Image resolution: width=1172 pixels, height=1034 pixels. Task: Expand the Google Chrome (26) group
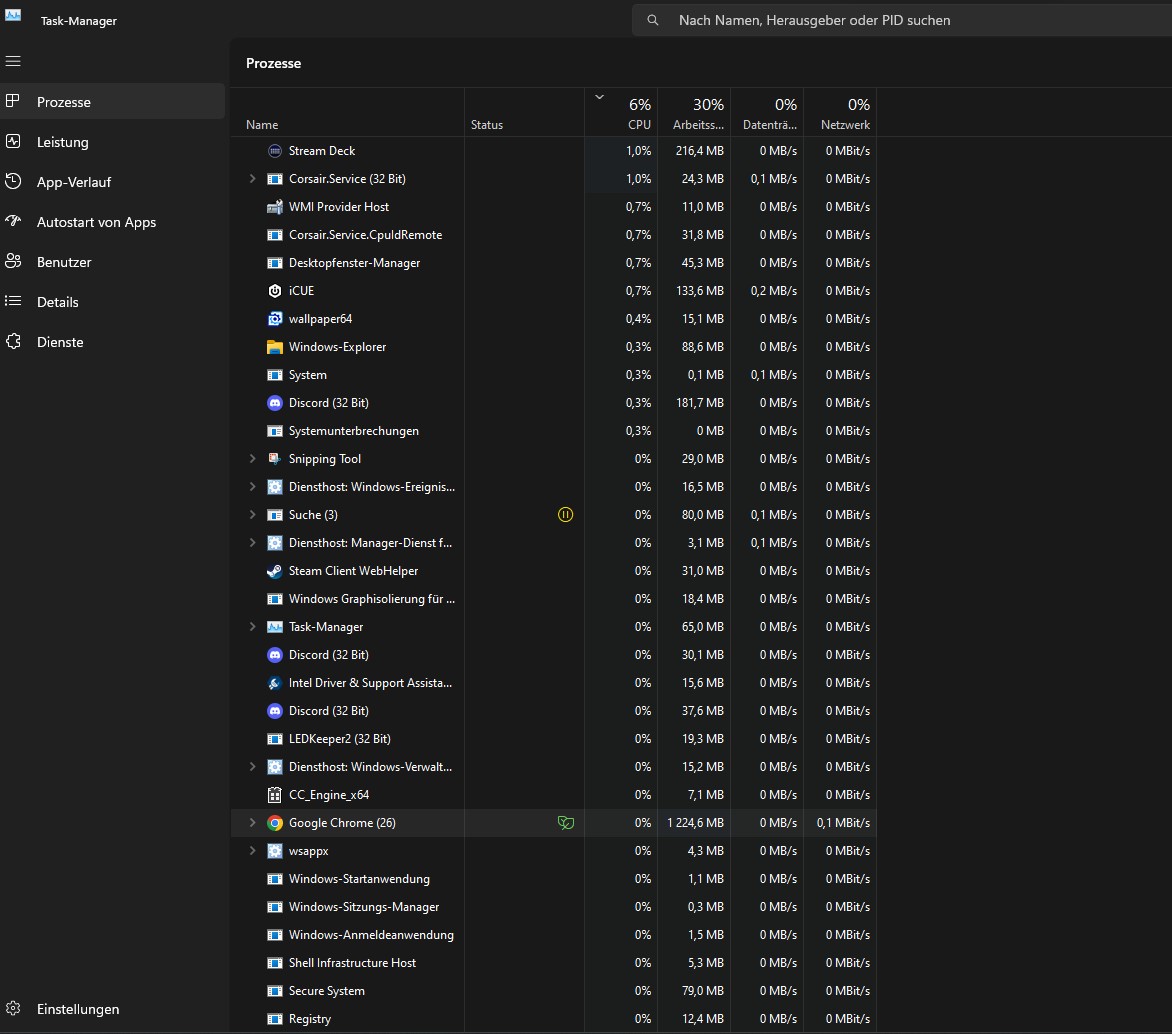point(253,823)
